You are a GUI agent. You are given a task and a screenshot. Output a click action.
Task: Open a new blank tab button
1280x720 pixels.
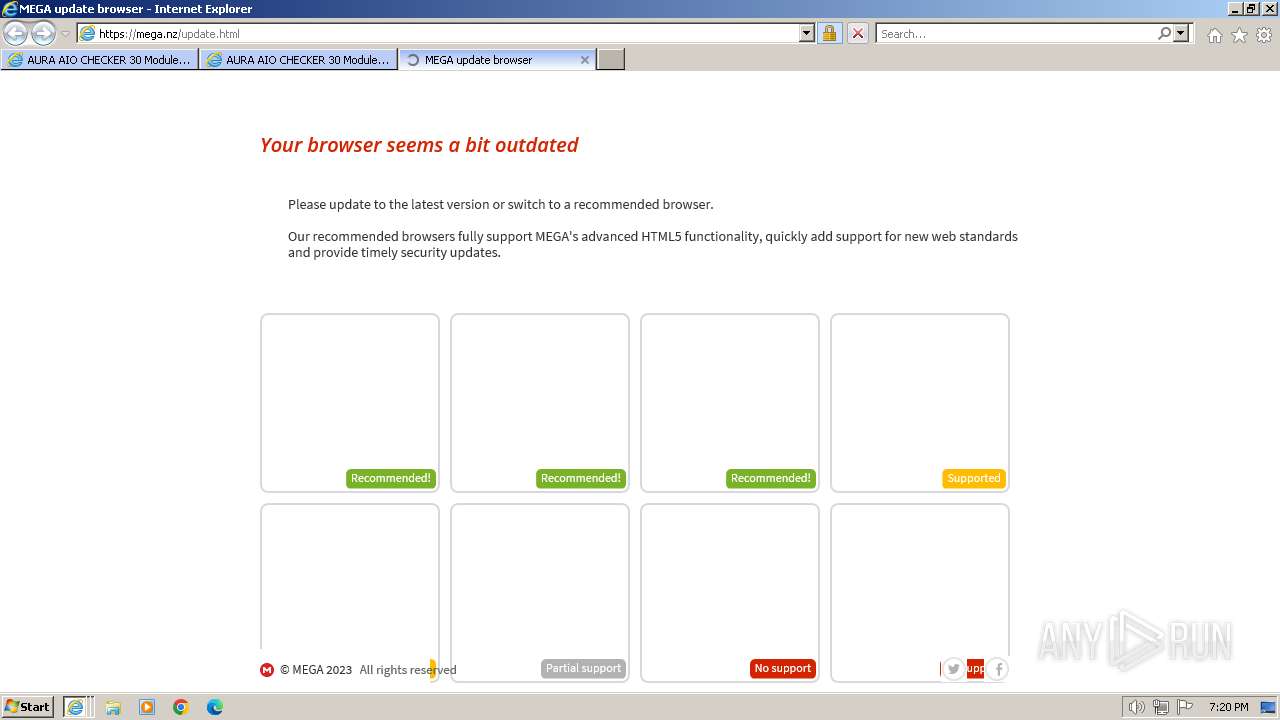(611, 60)
